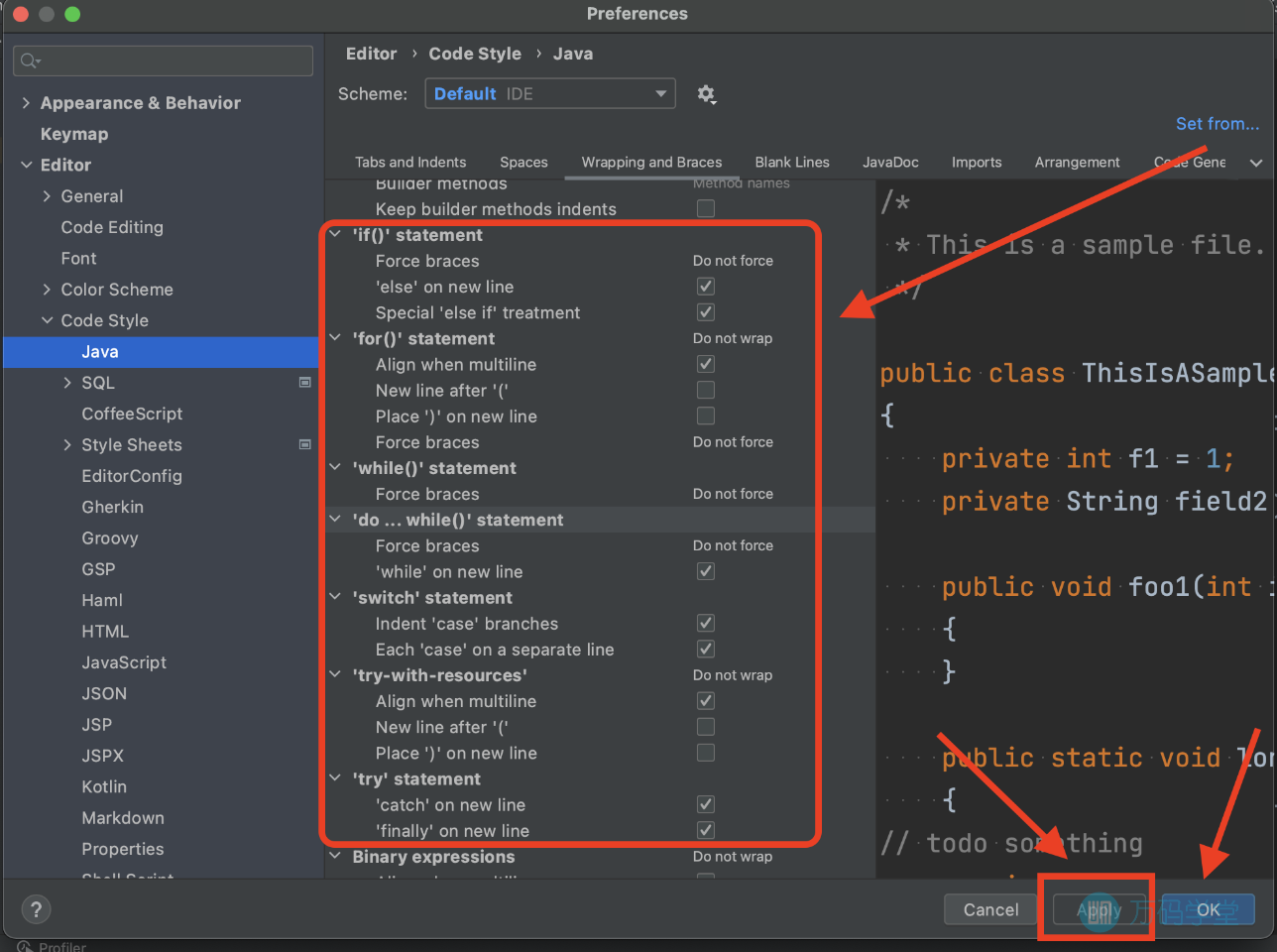Open the Scheme Default dropdown
This screenshot has height=952, width=1277.
pyautogui.click(x=550, y=94)
